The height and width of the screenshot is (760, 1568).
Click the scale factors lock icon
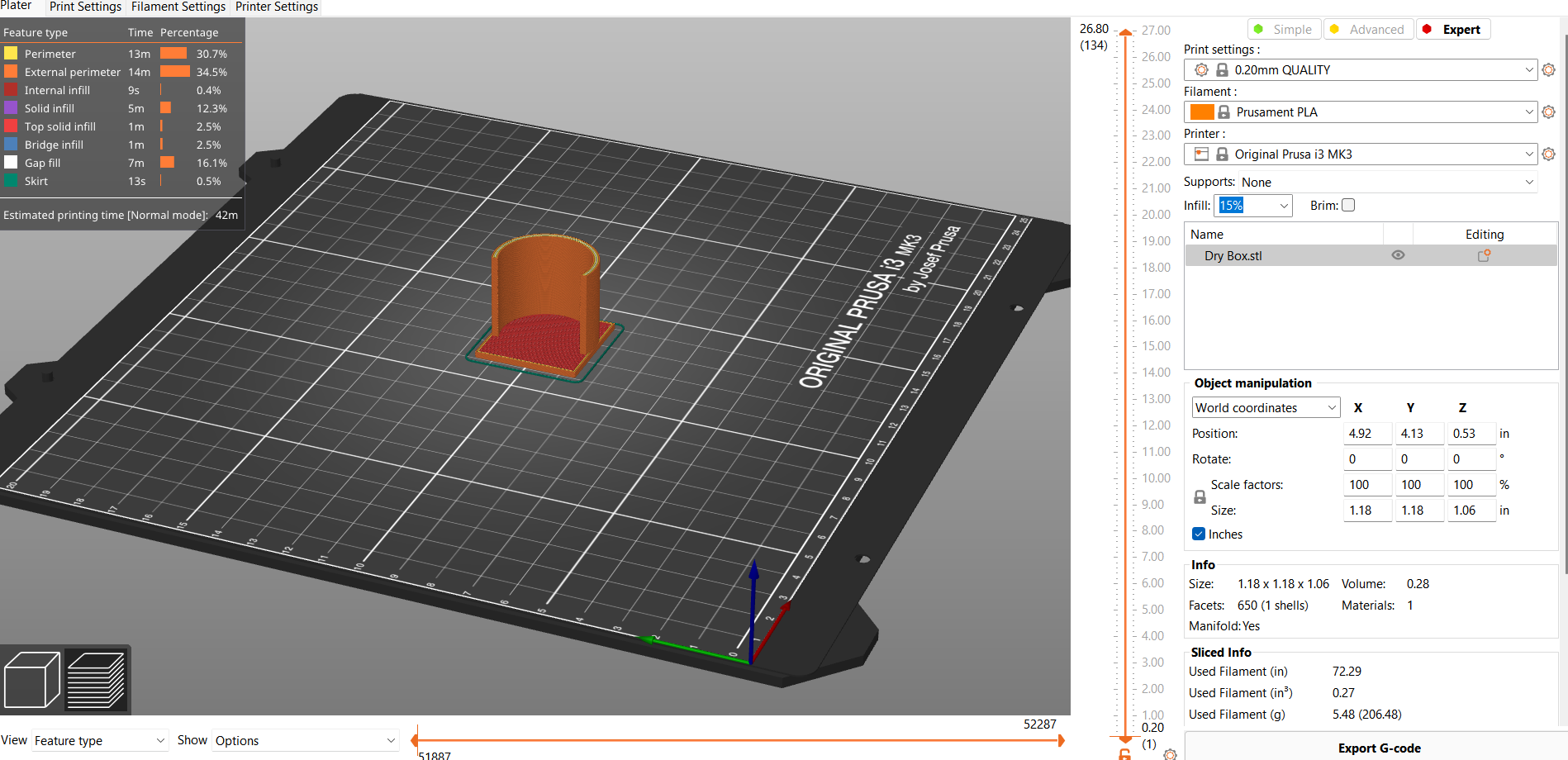click(1200, 497)
